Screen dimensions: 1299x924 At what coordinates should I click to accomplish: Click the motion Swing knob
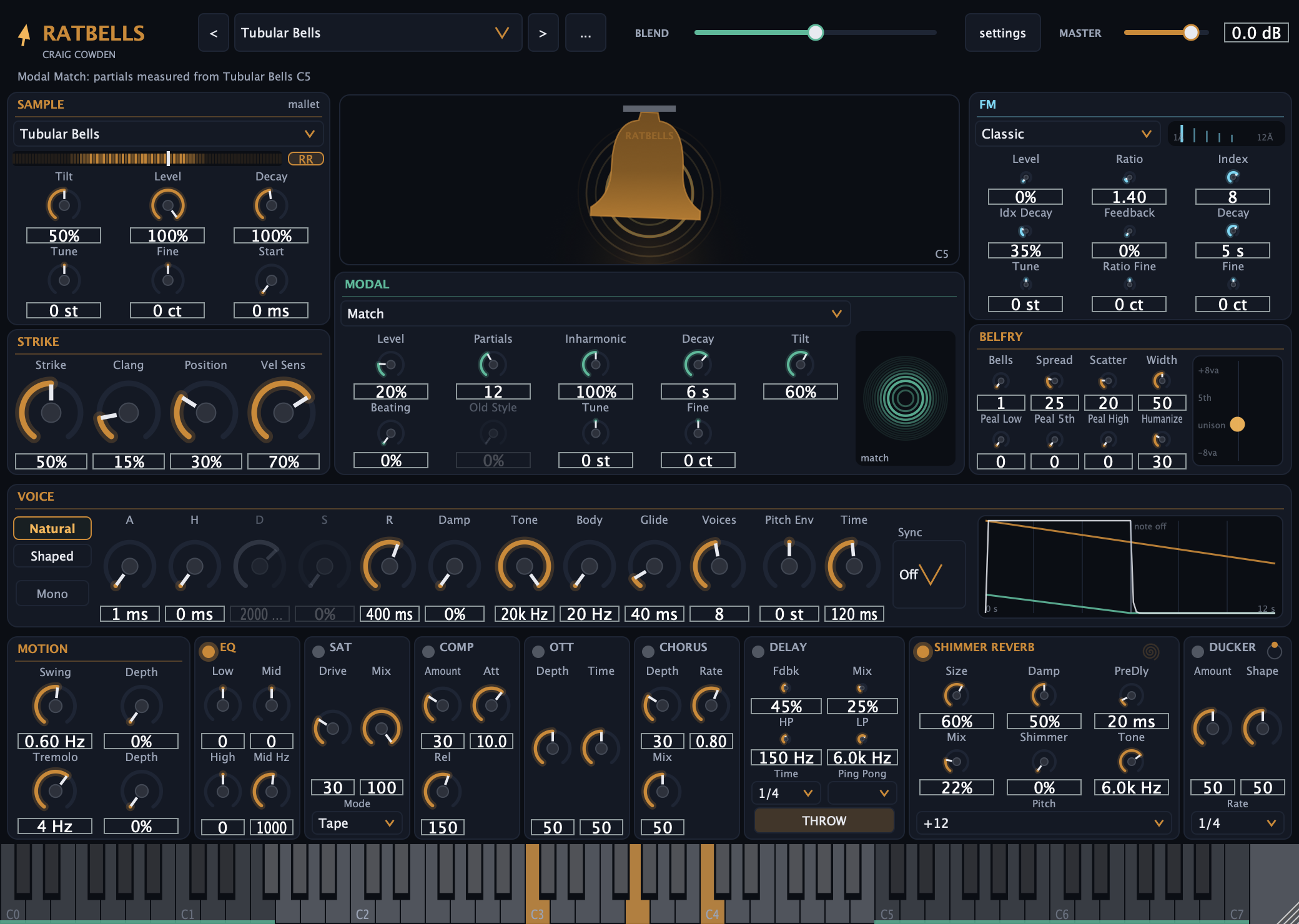pyautogui.click(x=55, y=705)
